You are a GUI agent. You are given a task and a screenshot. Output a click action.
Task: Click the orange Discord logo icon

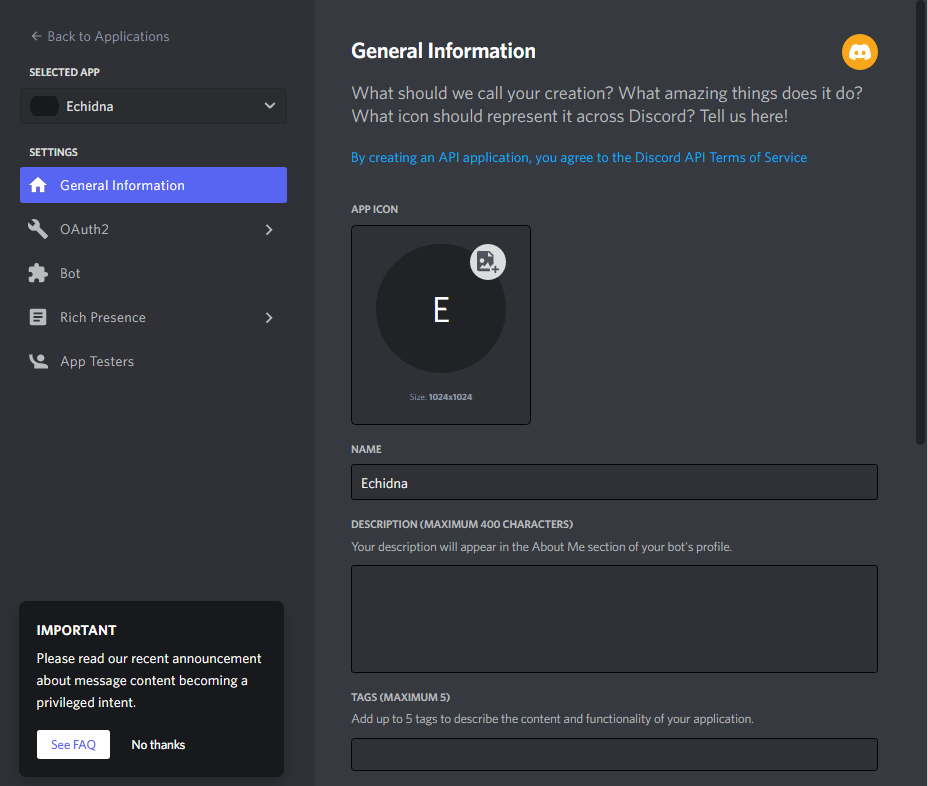pos(859,52)
